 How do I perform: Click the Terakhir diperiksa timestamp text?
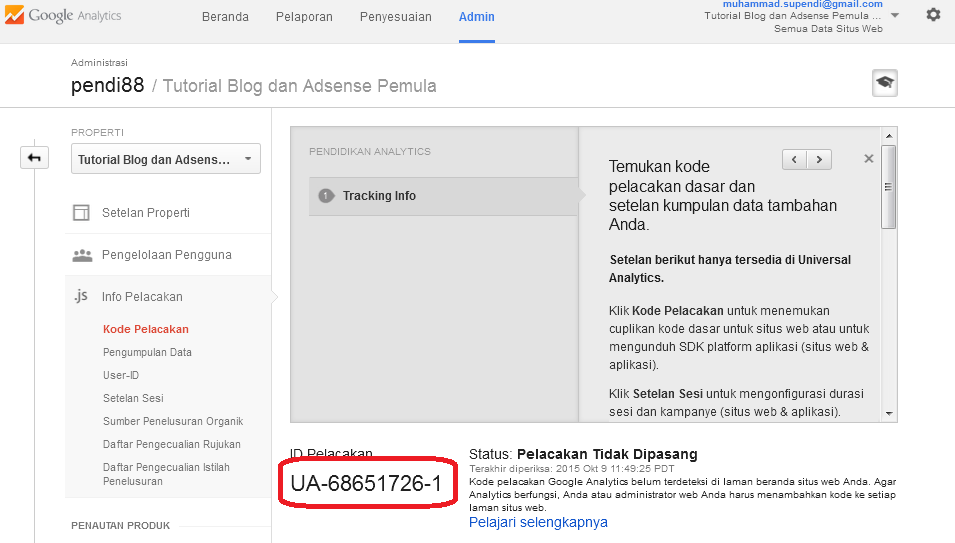[x=571, y=469]
